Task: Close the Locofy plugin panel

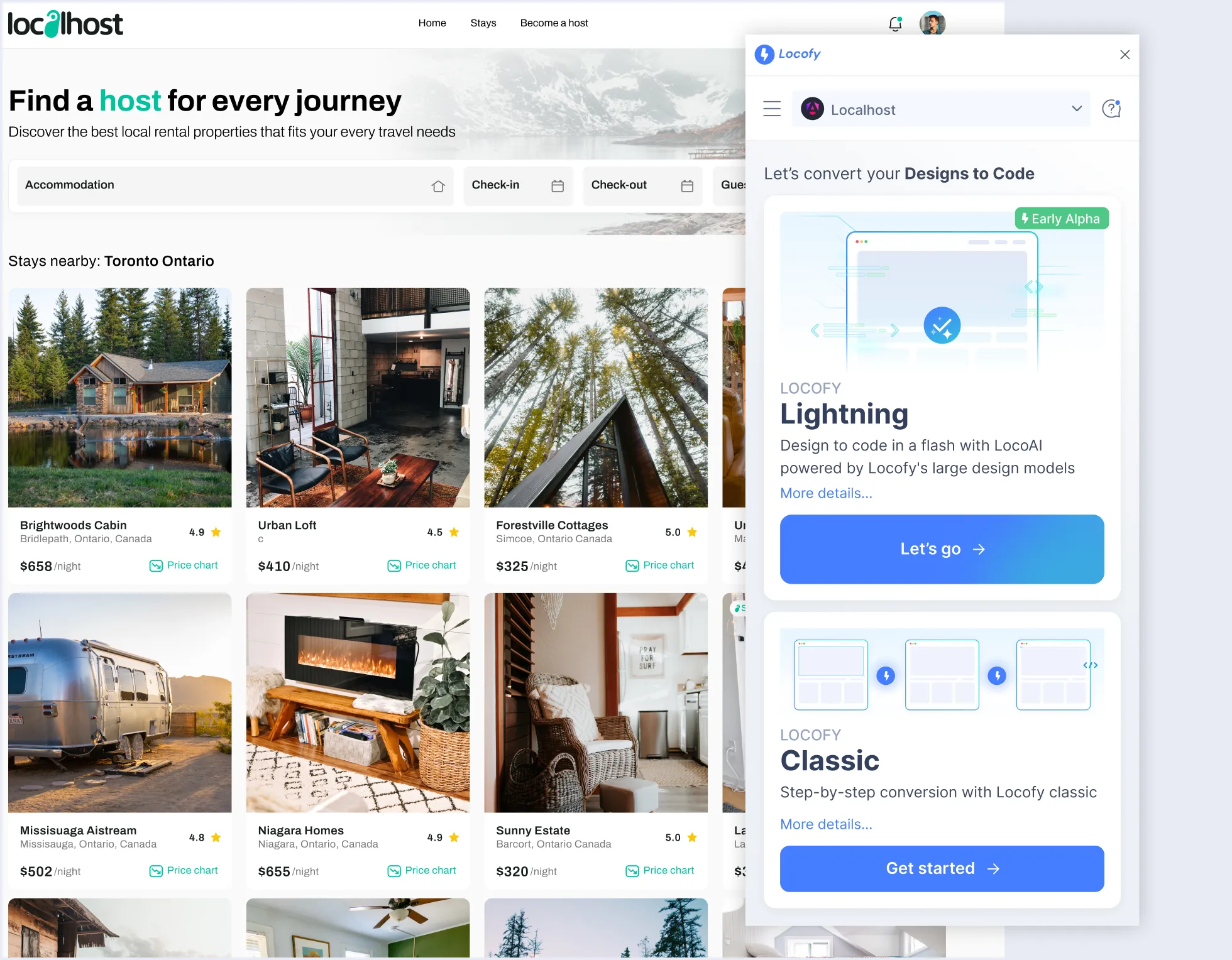Action: click(x=1125, y=55)
